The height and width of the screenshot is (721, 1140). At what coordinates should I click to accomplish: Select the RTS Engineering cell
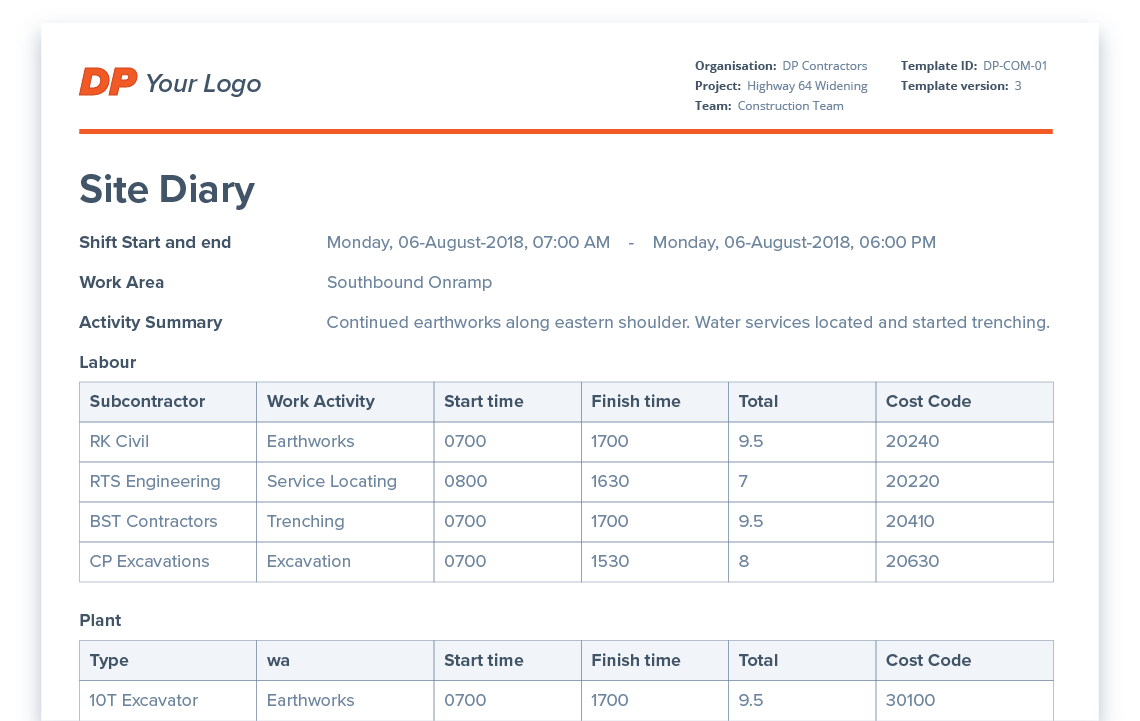168,482
